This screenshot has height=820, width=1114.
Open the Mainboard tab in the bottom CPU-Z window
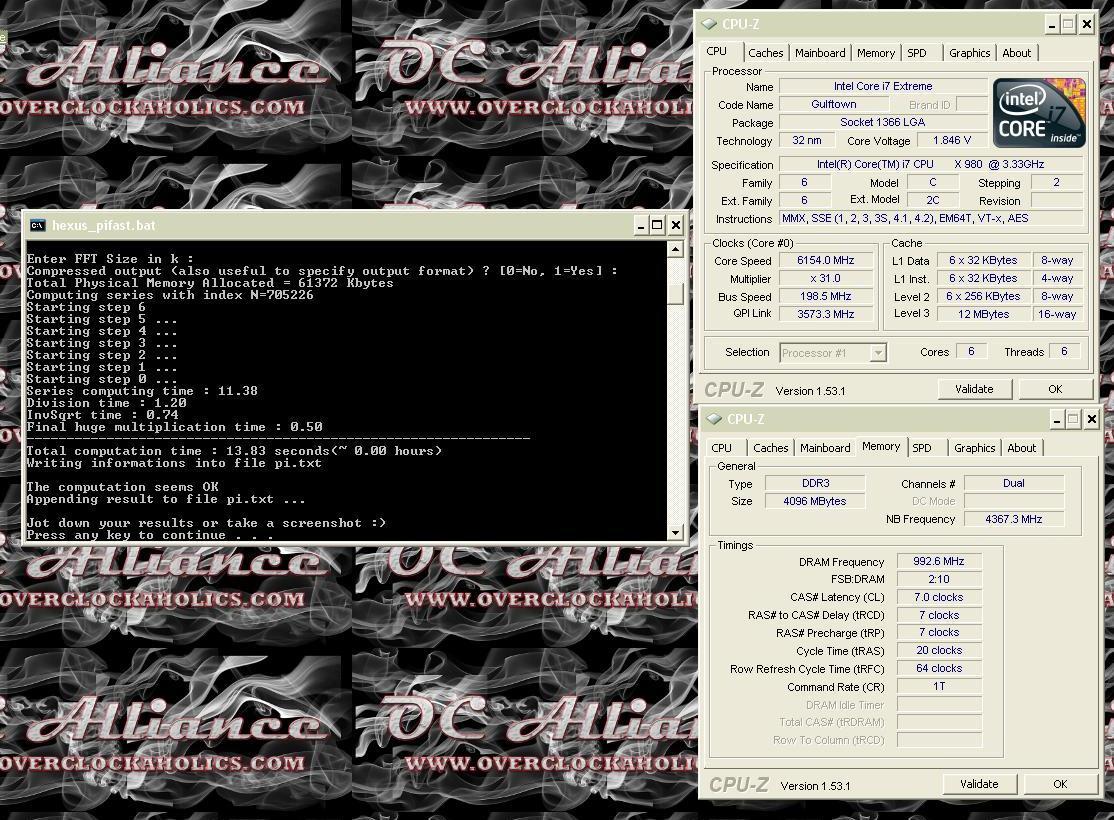[x=825, y=448]
